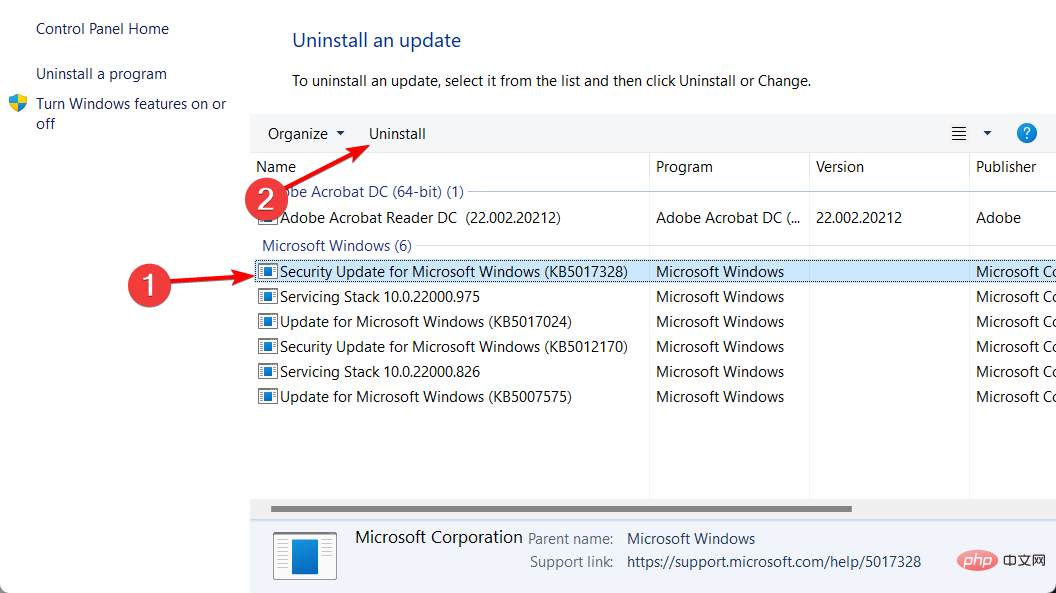Click the Adobe Acrobat DC (... program cell
The width and height of the screenshot is (1056, 593).
(x=728, y=217)
